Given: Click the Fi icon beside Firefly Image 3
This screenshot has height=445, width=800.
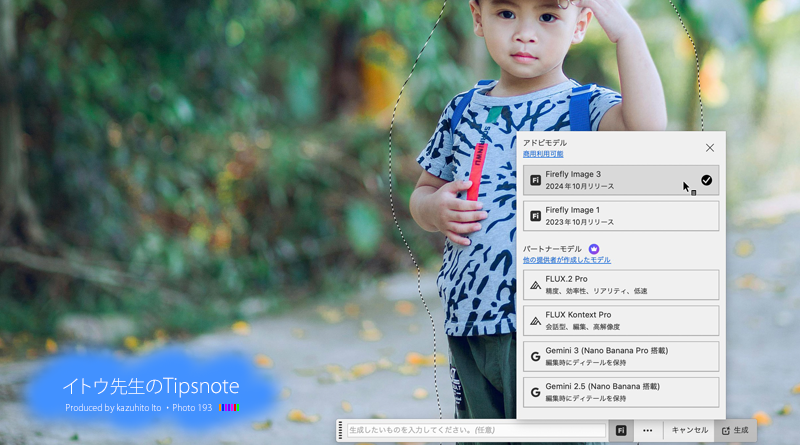Looking at the screenshot, I should coord(535,180).
